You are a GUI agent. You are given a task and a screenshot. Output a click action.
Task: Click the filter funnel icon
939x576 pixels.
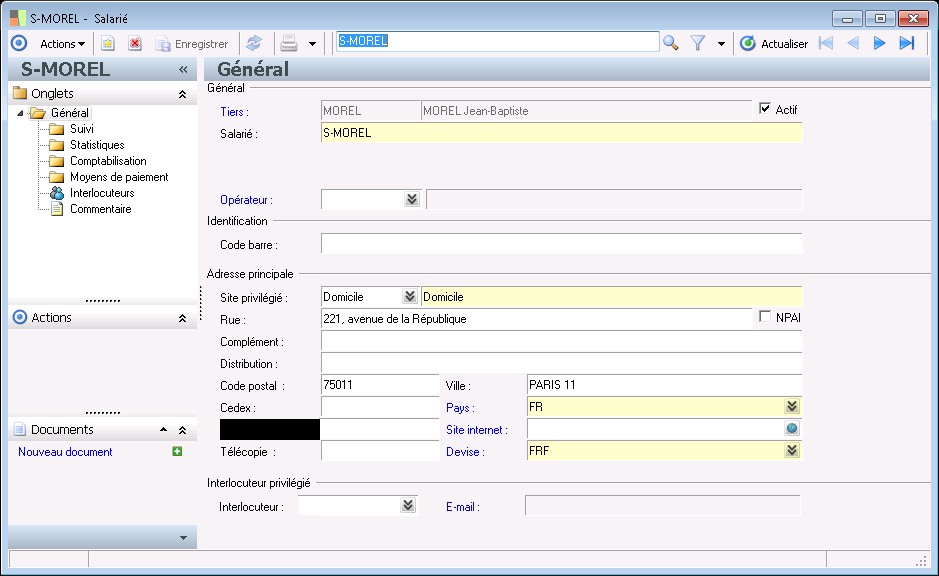[699, 43]
